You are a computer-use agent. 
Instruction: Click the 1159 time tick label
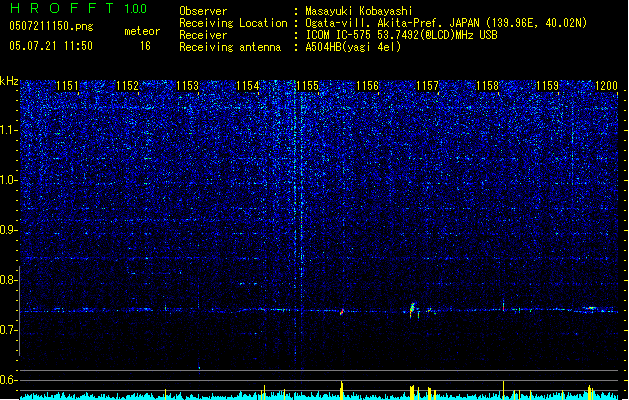tap(548, 86)
